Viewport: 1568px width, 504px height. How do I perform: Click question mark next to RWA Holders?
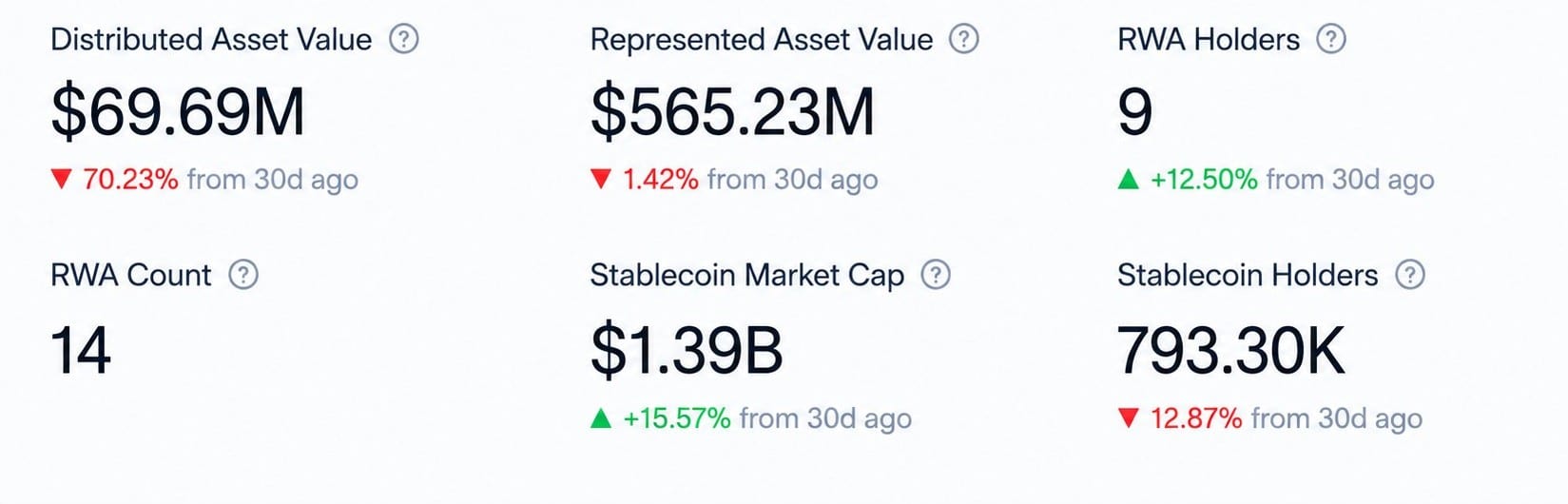click(x=1331, y=39)
